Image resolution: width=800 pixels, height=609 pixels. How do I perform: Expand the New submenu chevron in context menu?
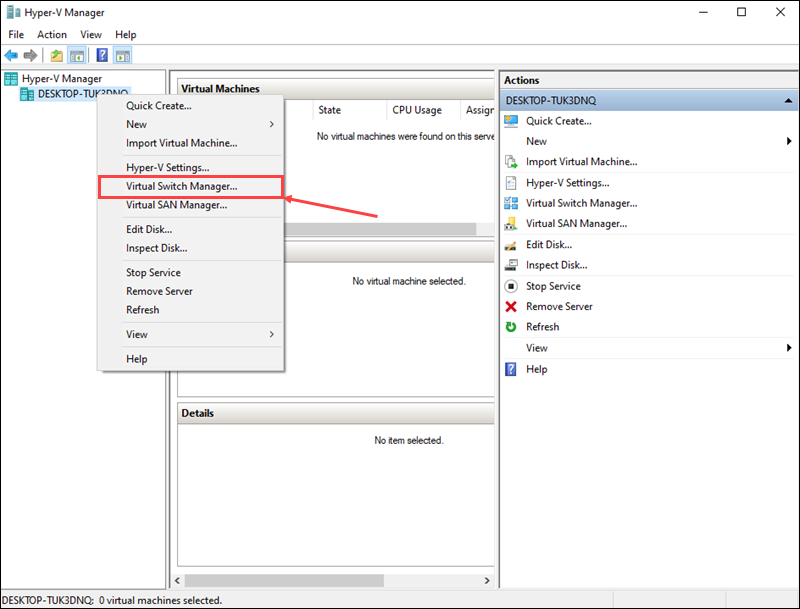click(272, 124)
